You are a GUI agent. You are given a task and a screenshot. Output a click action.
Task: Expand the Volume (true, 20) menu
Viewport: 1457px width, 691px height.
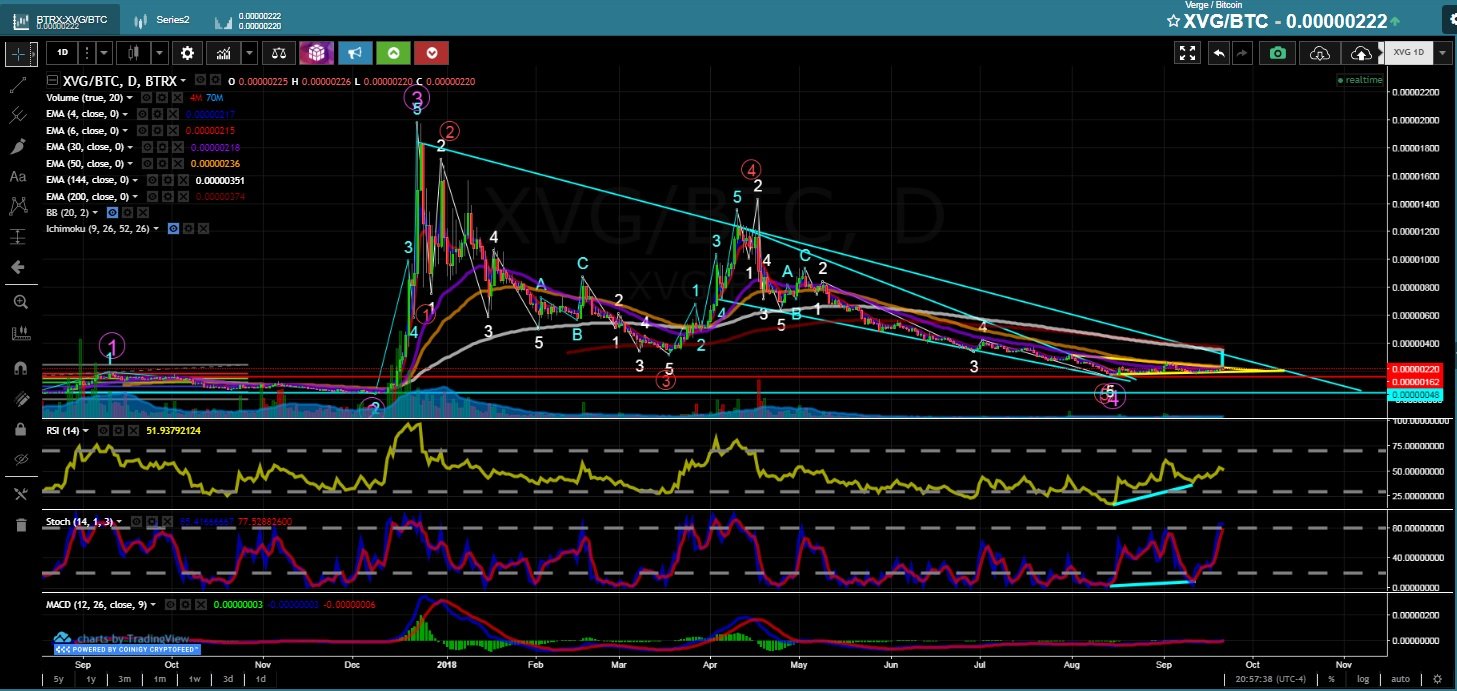(x=131, y=98)
